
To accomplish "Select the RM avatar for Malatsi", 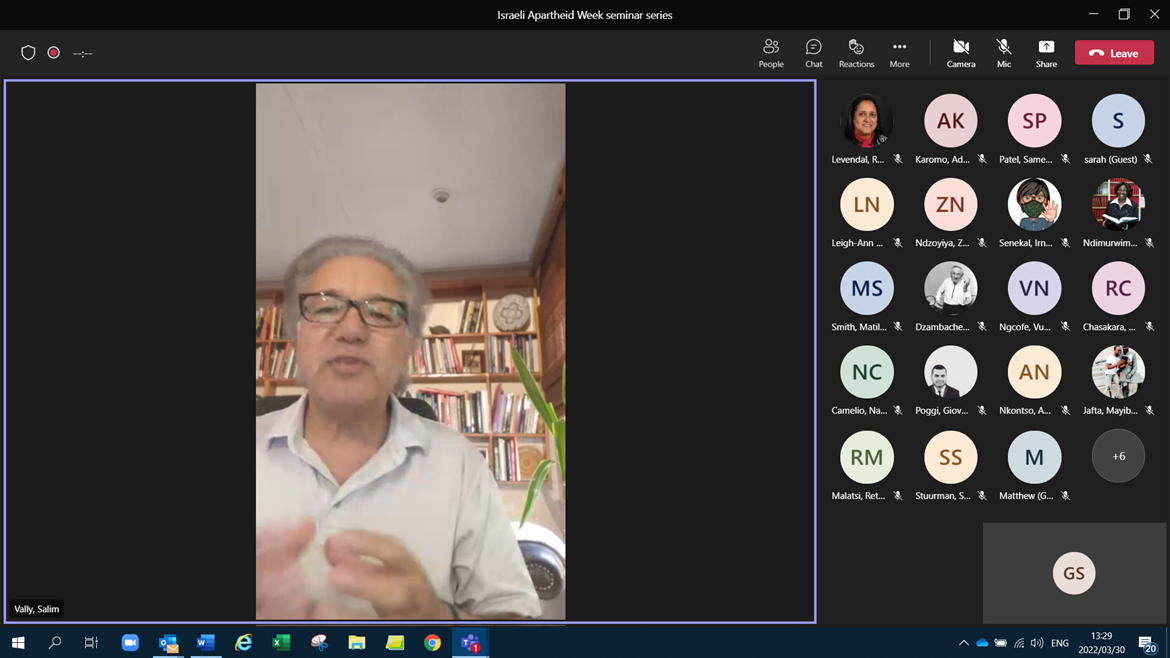I will (866, 457).
